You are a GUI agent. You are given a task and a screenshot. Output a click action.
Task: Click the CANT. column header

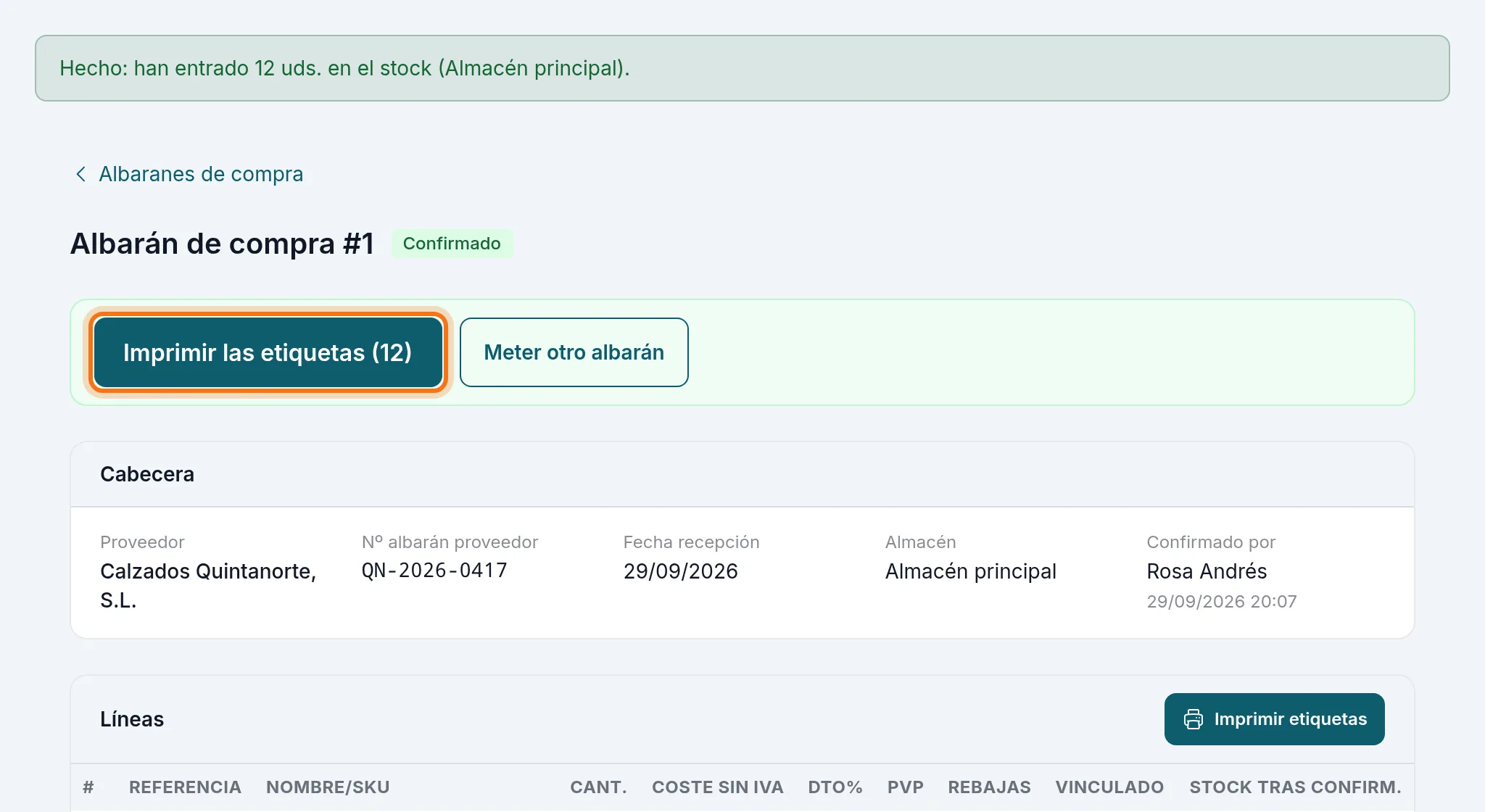tap(598, 787)
